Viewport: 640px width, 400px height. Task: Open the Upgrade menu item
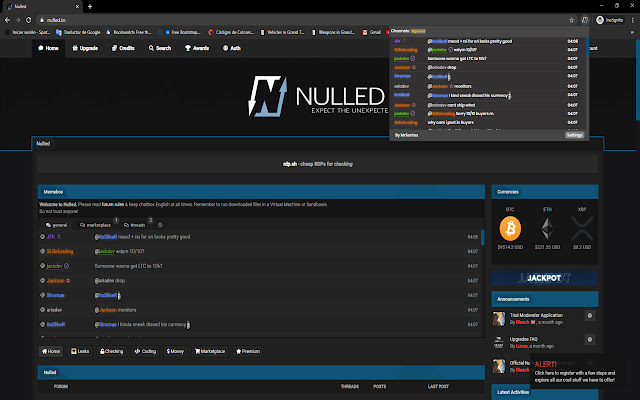85,48
